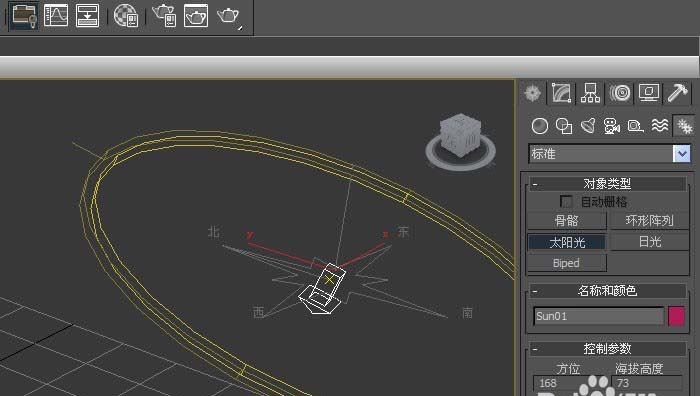Select the Systems category icon
The image size is (700, 396).
tap(683, 126)
